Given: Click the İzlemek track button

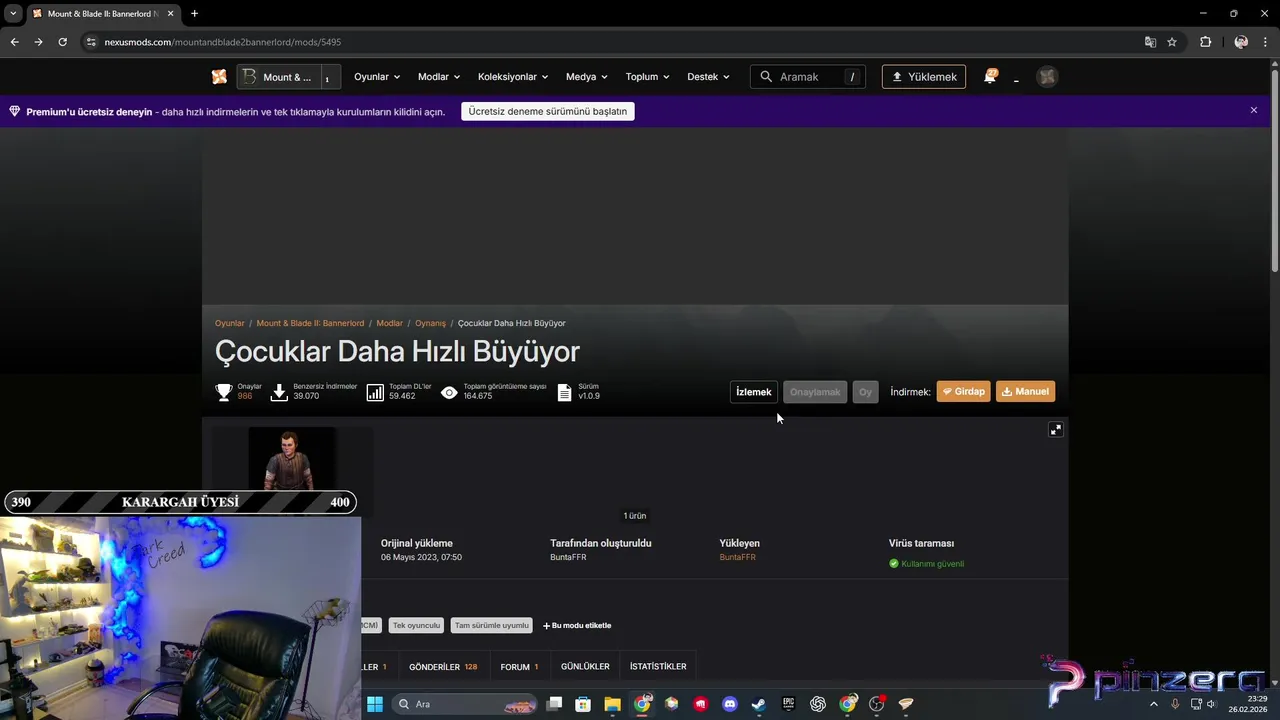Looking at the screenshot, I should pyautogui.click(x=754, y=392).
